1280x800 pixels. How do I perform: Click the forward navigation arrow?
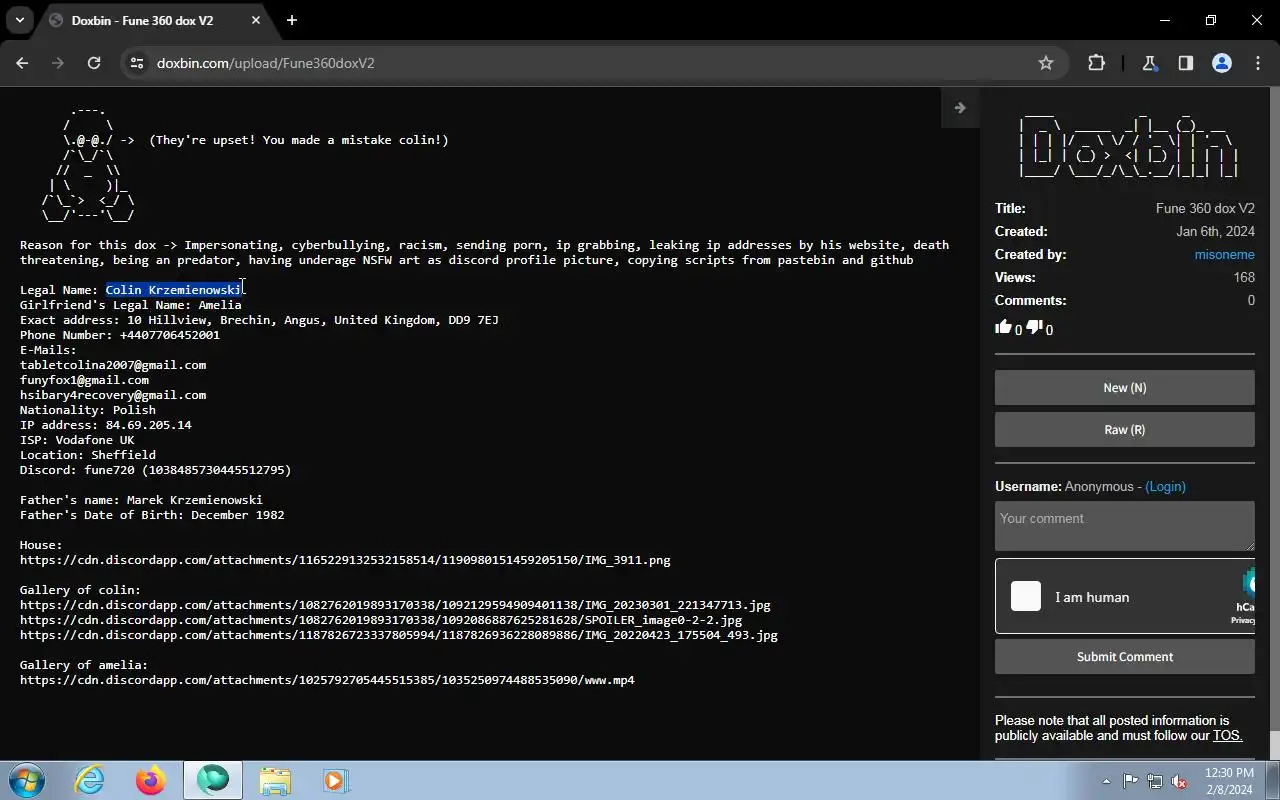click(58, 63)
